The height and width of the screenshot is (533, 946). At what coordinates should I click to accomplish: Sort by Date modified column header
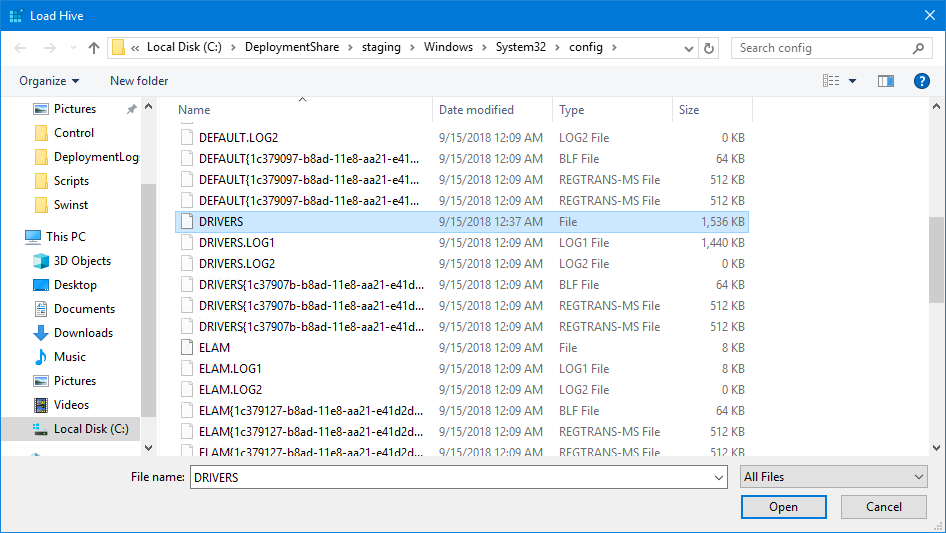[476, 110]
